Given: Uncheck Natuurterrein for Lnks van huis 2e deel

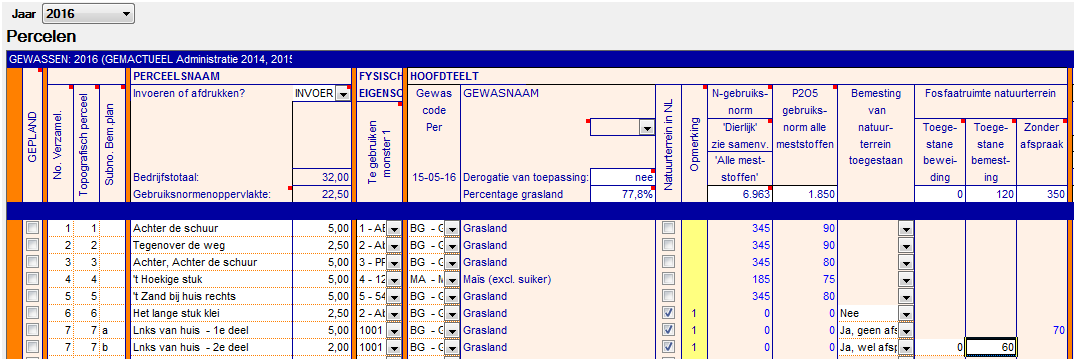Looking at the screenshot, I should [x=668, y=347].
